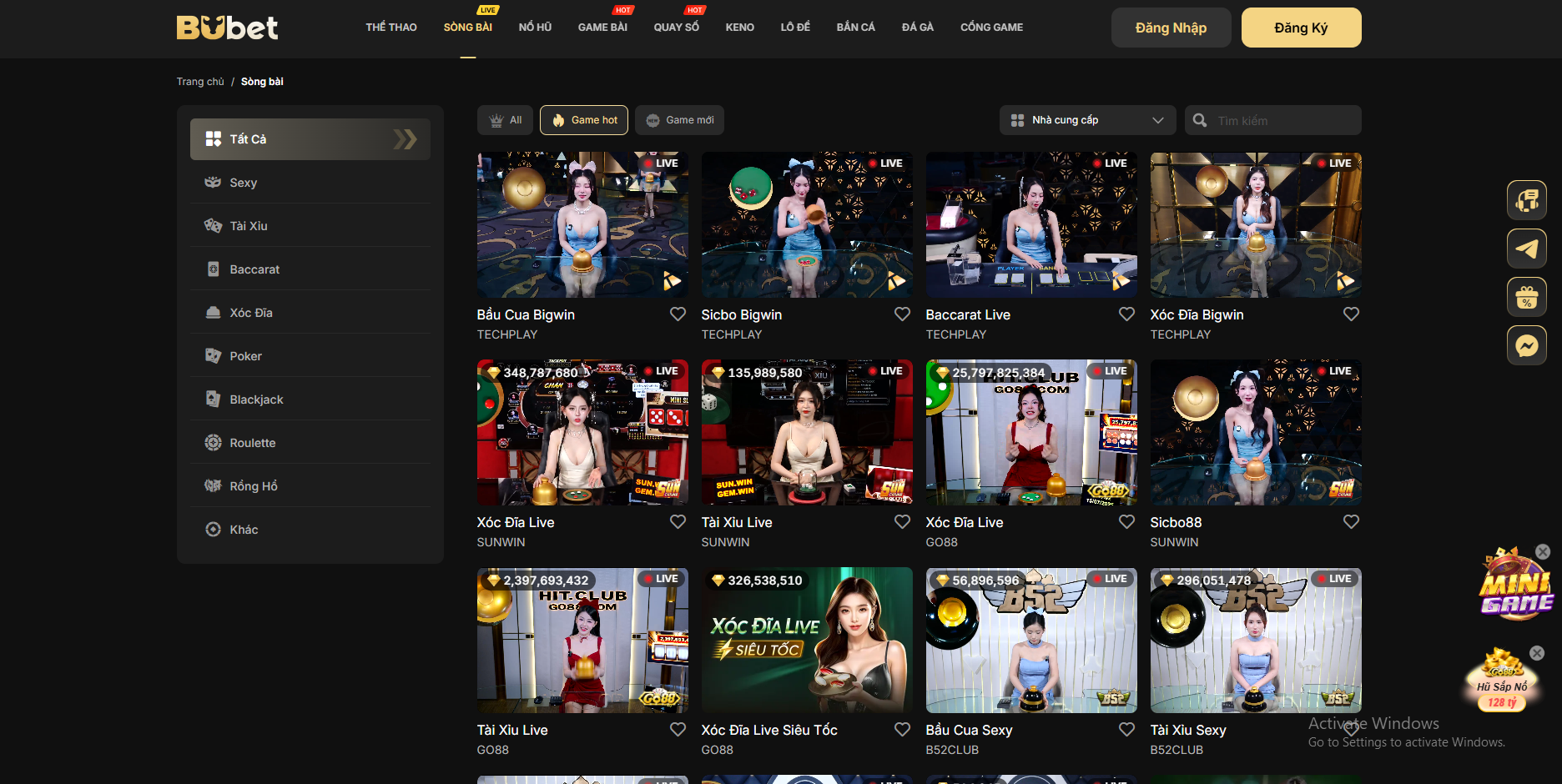Open the NỔ HŨ menu
This screenshot has height=784, width=1562.
pyautogui.click(x=535, y=28)
